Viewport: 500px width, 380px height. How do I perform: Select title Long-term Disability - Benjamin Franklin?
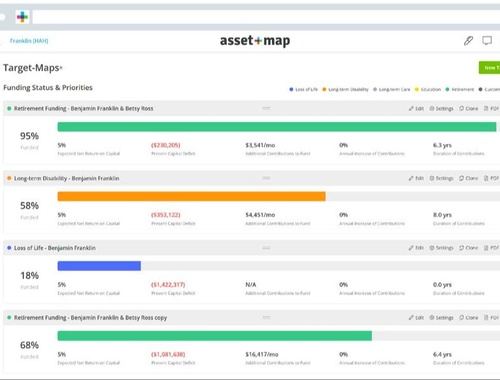click(x=67, y=178)
